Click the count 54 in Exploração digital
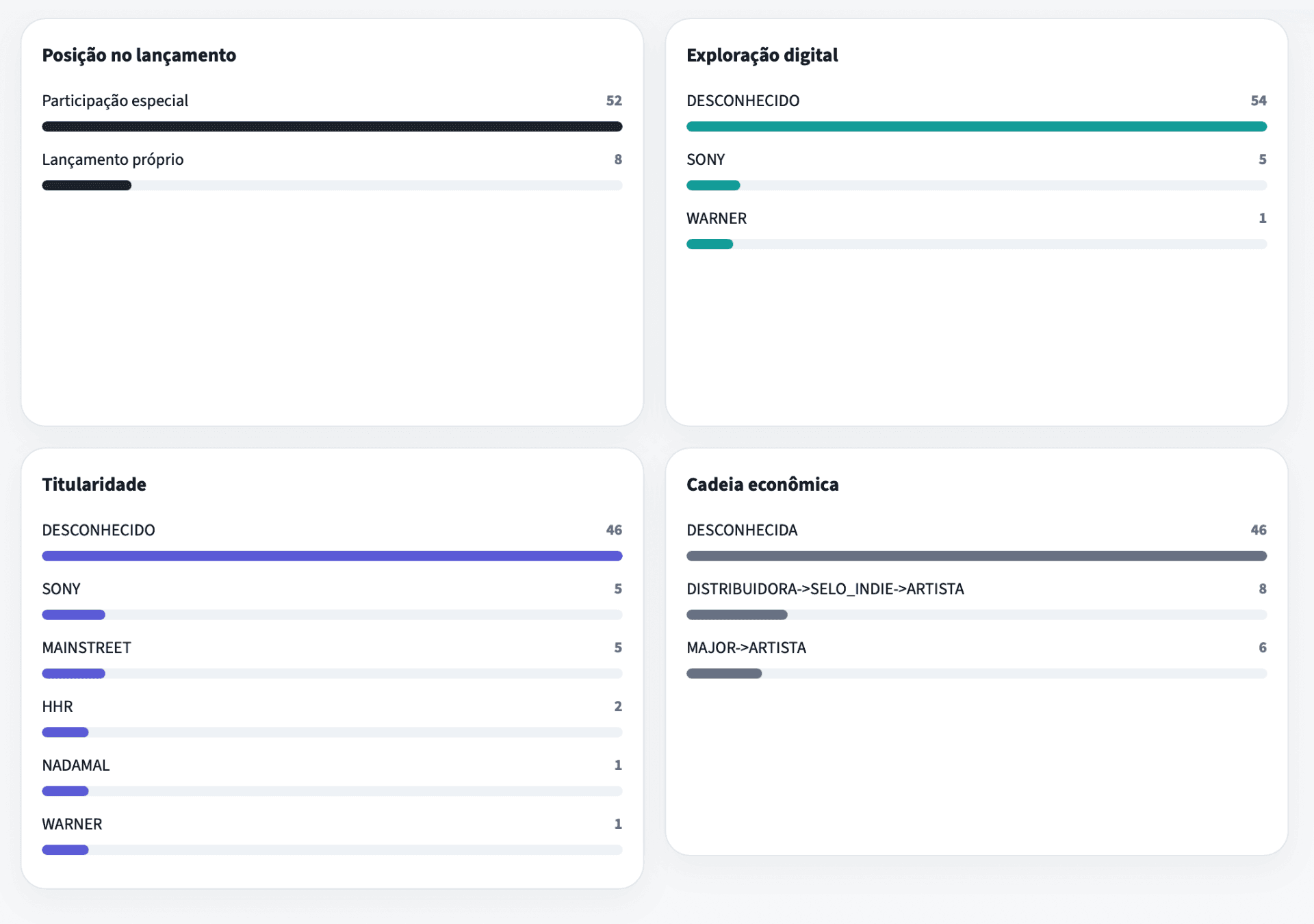 [1258, 101]
